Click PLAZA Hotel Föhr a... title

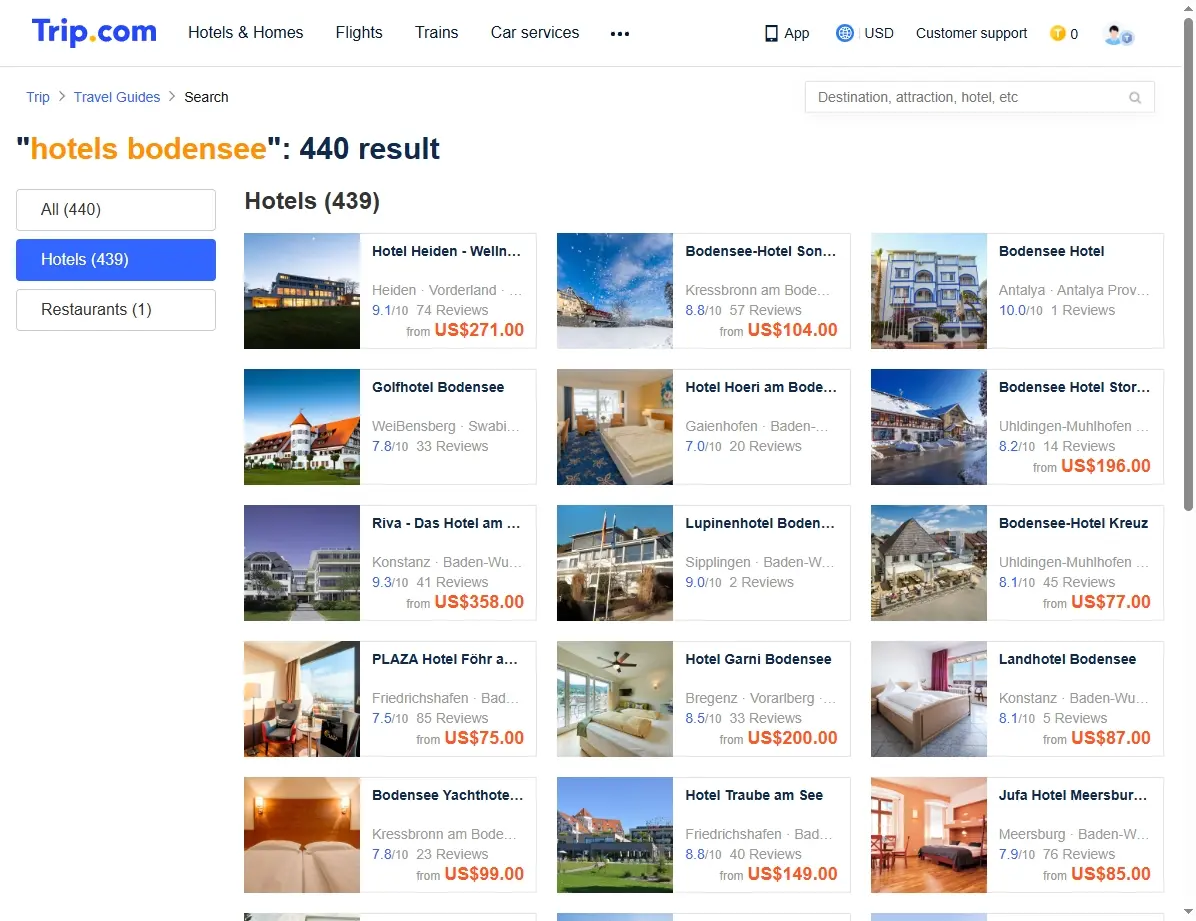point(445,659)
